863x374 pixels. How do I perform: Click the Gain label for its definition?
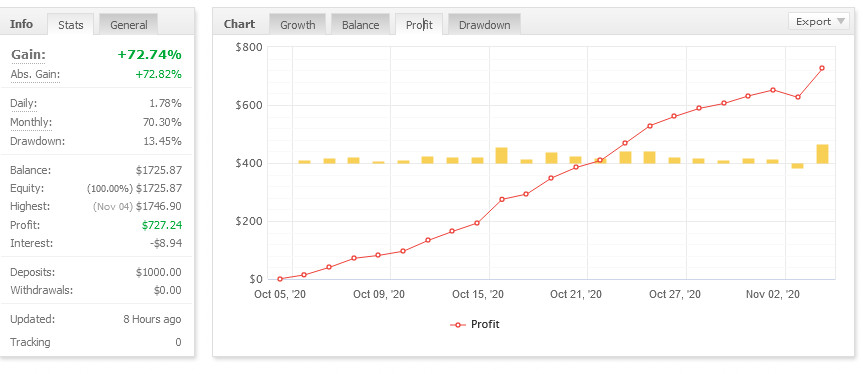[x=28, y=54]
